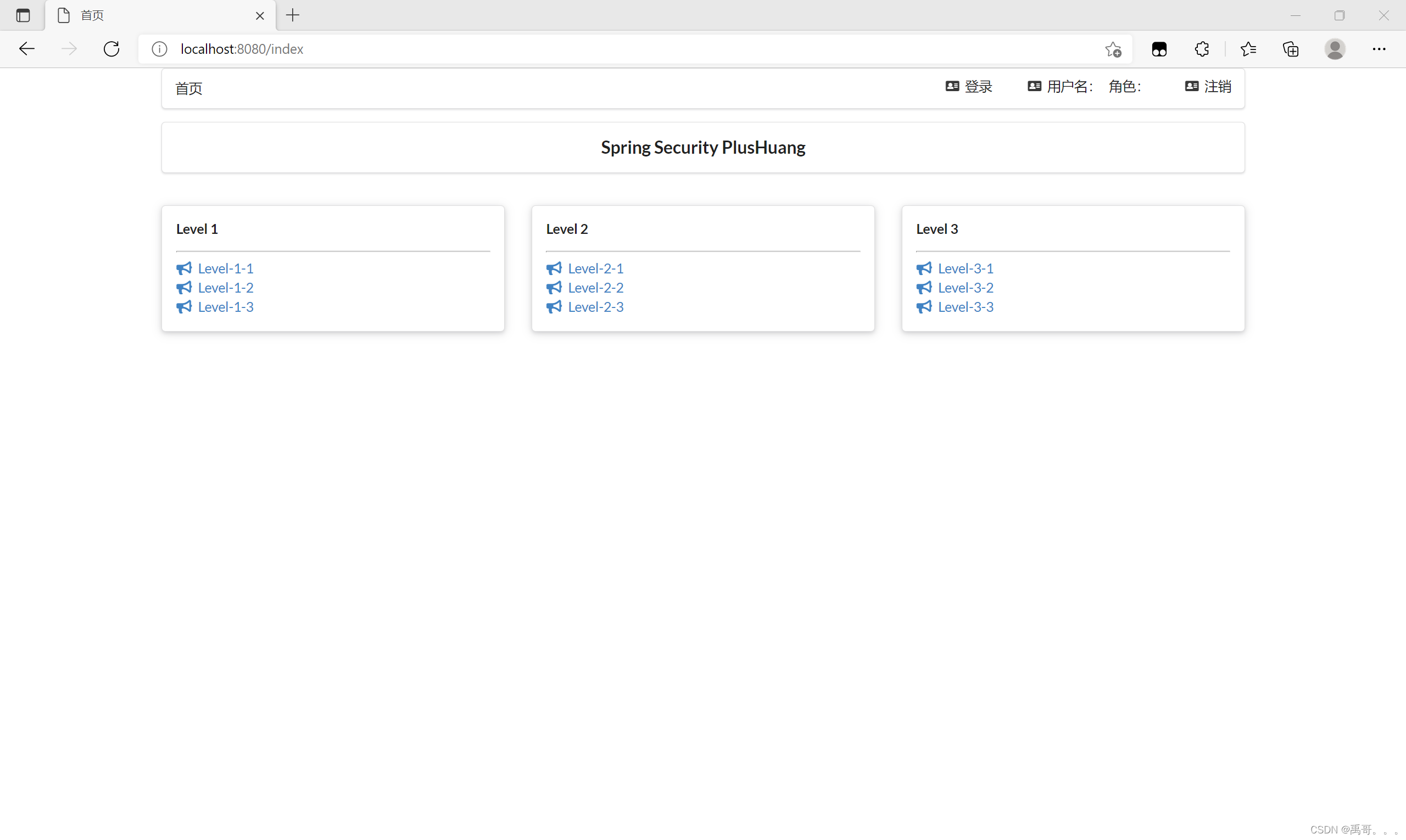Open a new tab with plus button
Screen dimensions: 1406x840
(293, 15)
